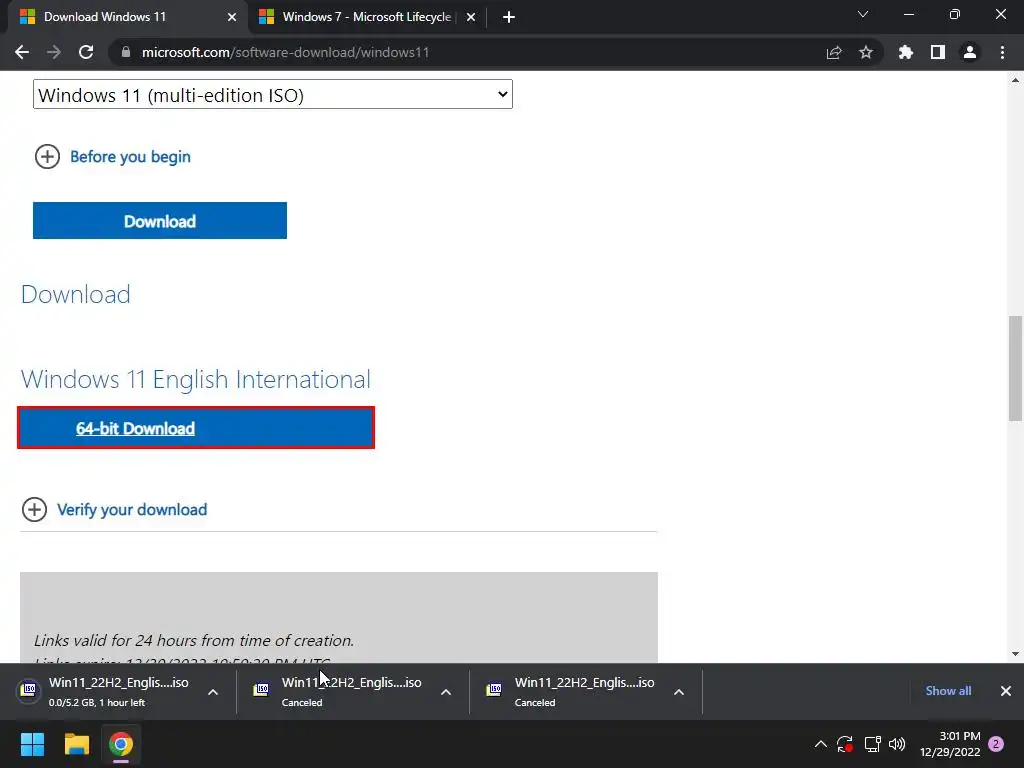Open options chevron for in-progress download
The width and height of the screenshot is (1024, 768).
pyautogui.click(x=213, y=692)
